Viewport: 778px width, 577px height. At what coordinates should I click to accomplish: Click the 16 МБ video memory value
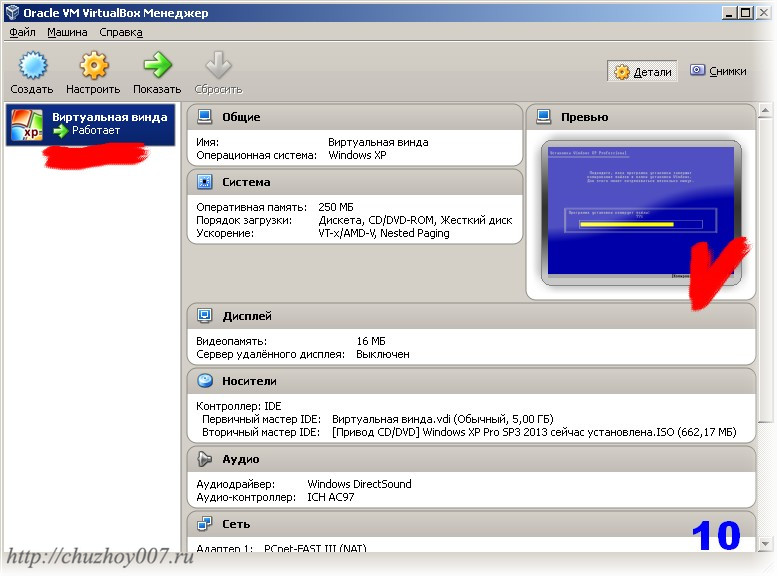(371, 341)
